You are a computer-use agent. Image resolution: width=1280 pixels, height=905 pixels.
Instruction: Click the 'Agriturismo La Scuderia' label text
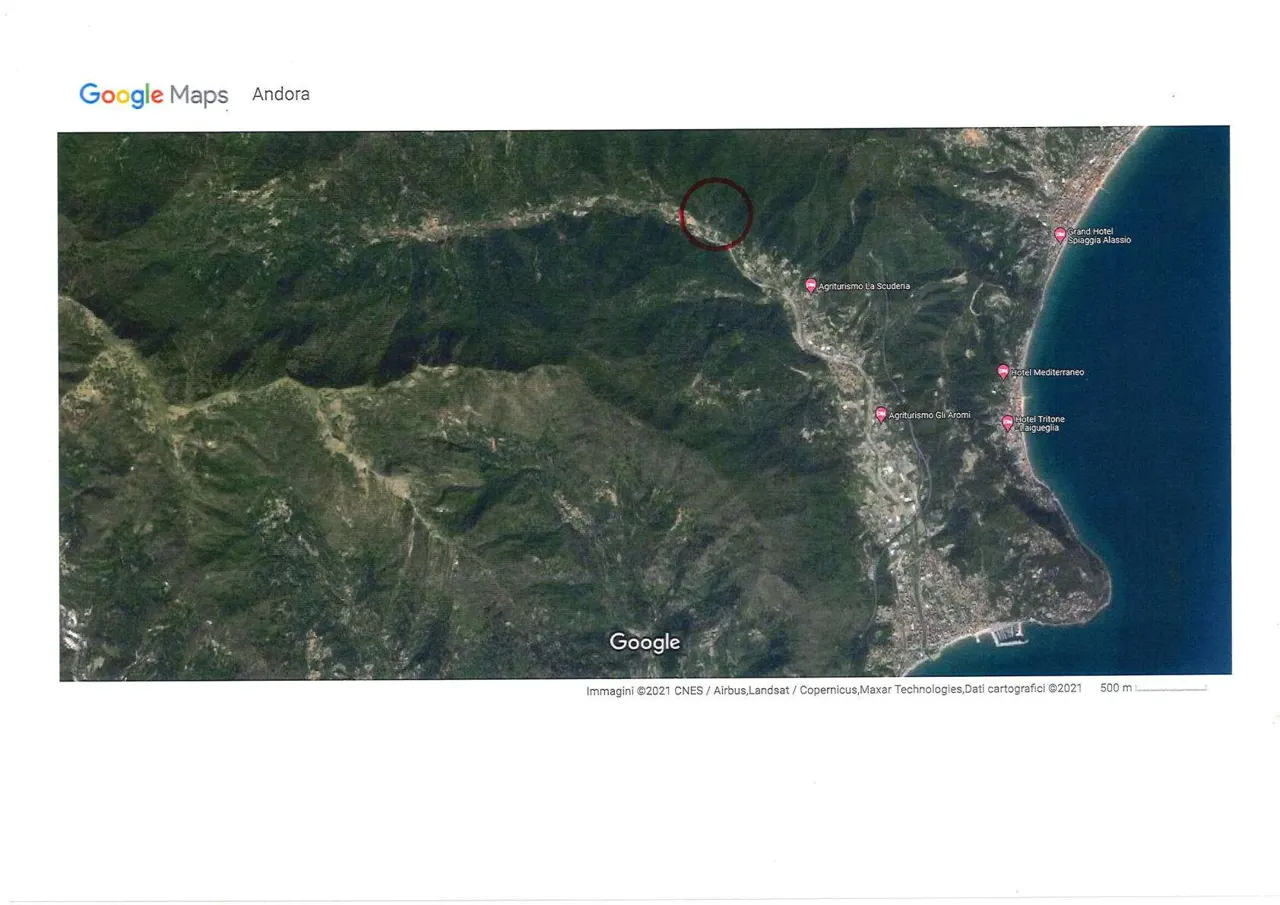tap(864, 286)
